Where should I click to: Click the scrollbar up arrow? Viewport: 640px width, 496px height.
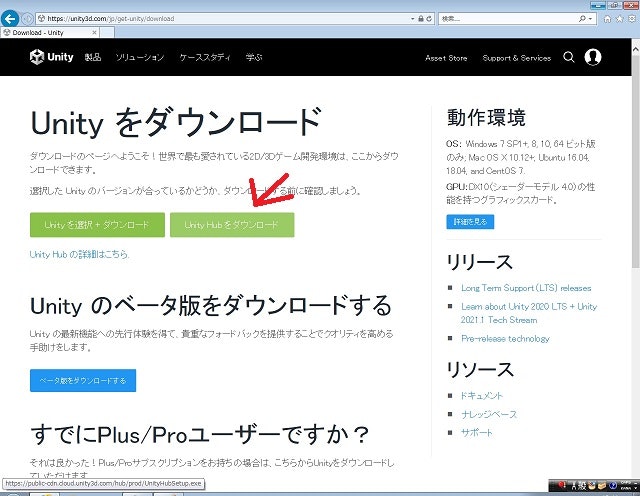click(636, 49)
